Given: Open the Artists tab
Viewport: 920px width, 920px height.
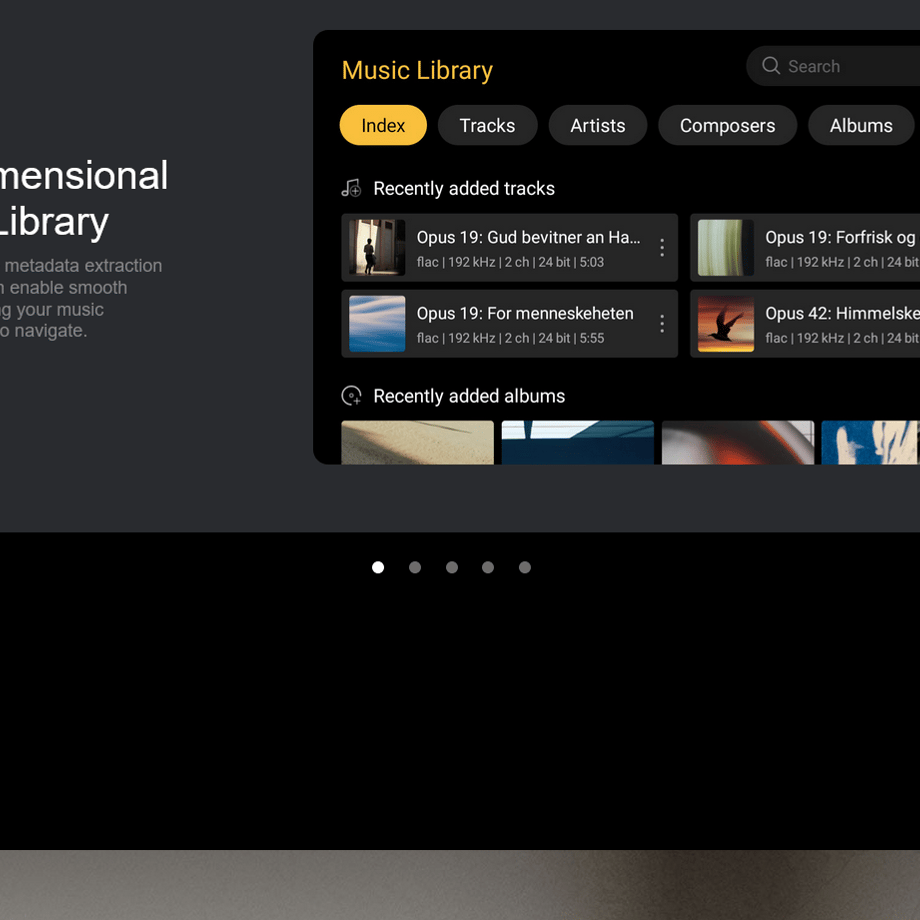Looking at the screenshot, I should 597,125.
